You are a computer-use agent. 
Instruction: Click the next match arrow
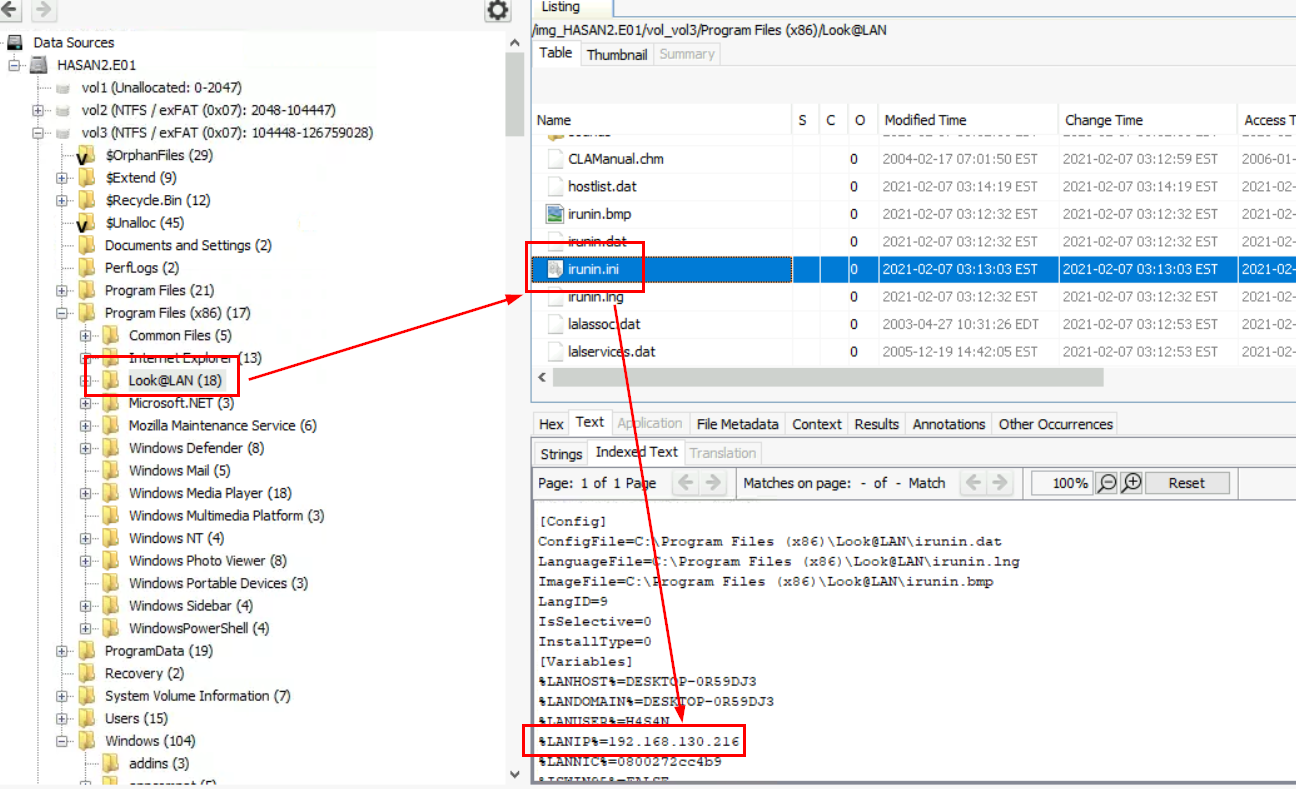(1001, 483)
